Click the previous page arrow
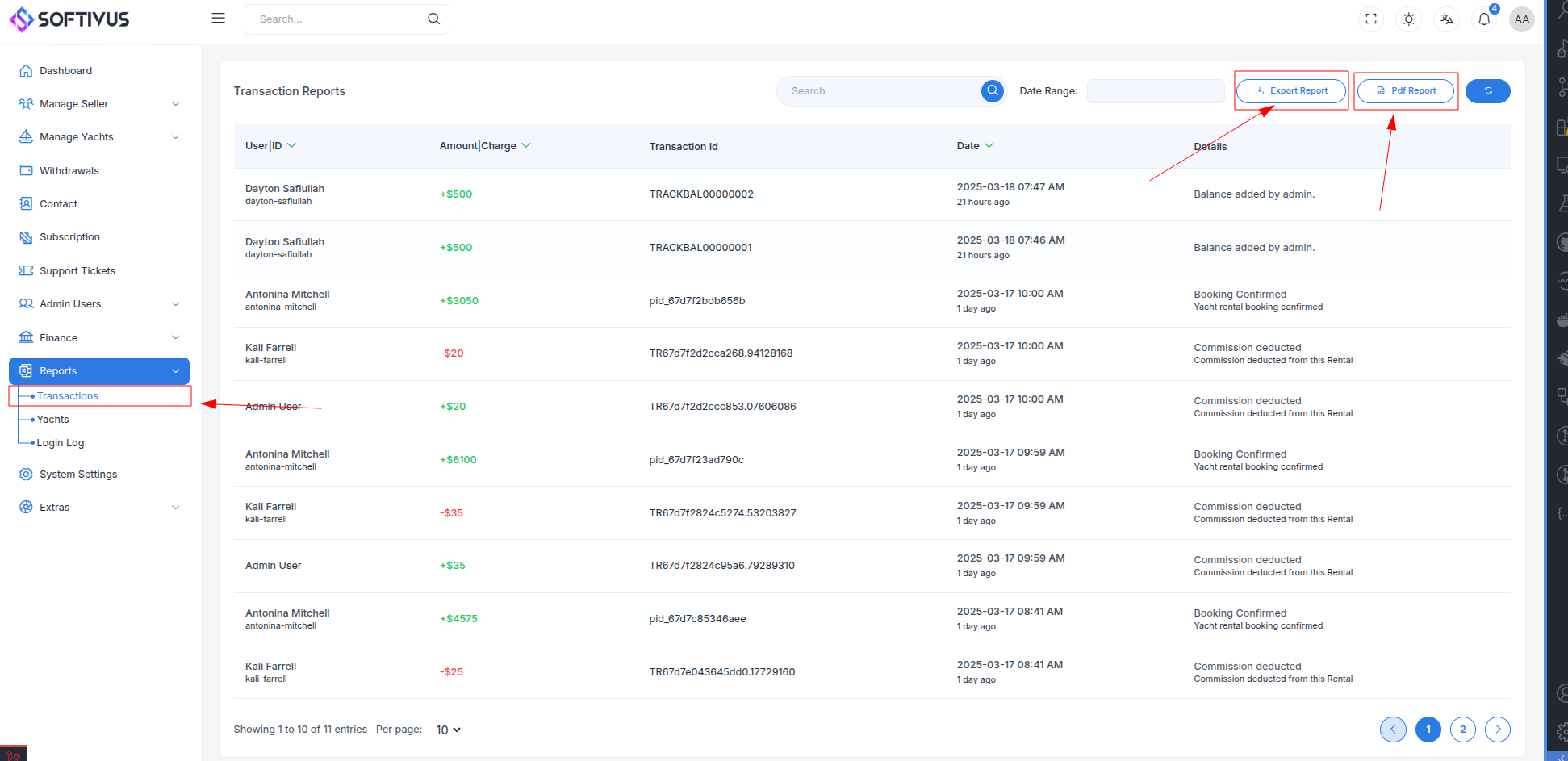The width and height of the screenshot is (1568, 761). pyautogui.click(x=1393, y=729)
